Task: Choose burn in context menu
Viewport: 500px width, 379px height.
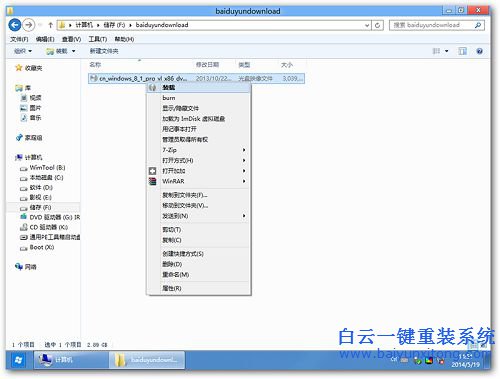Action: tap(199, 98)
